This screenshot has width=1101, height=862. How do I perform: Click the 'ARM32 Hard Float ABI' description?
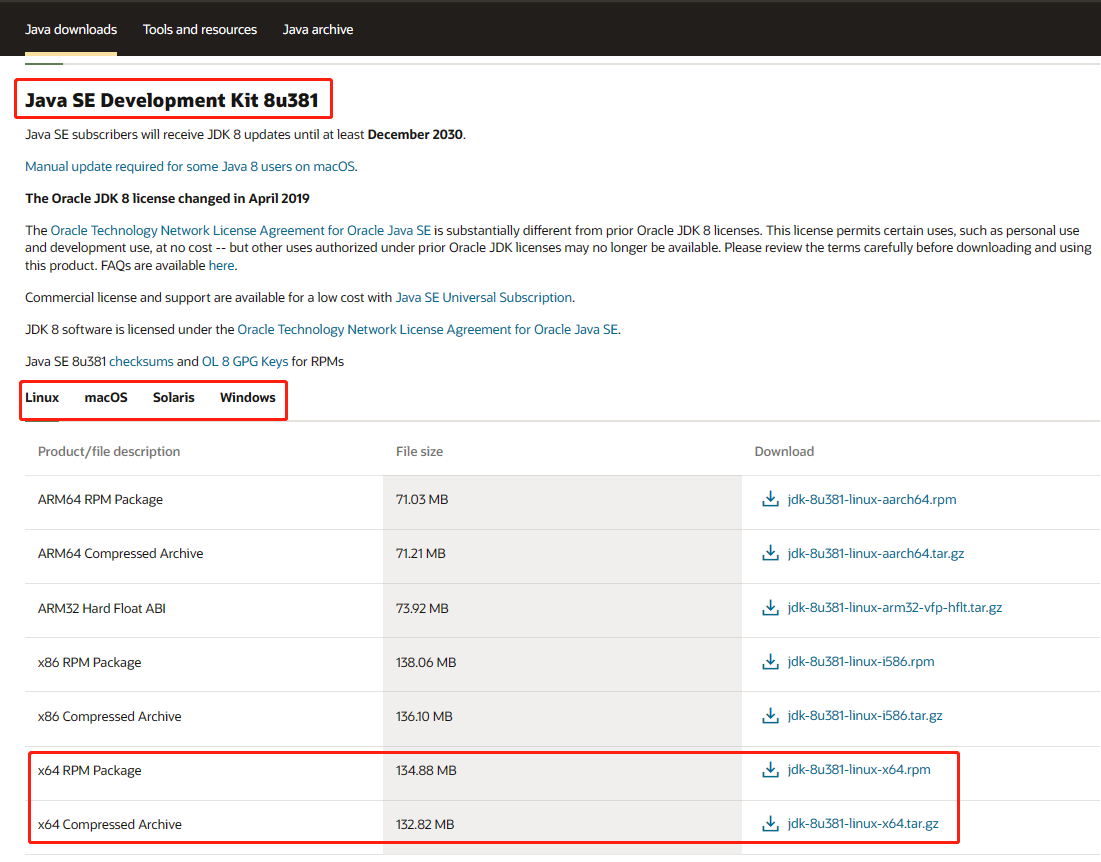[x=102, y=608]
